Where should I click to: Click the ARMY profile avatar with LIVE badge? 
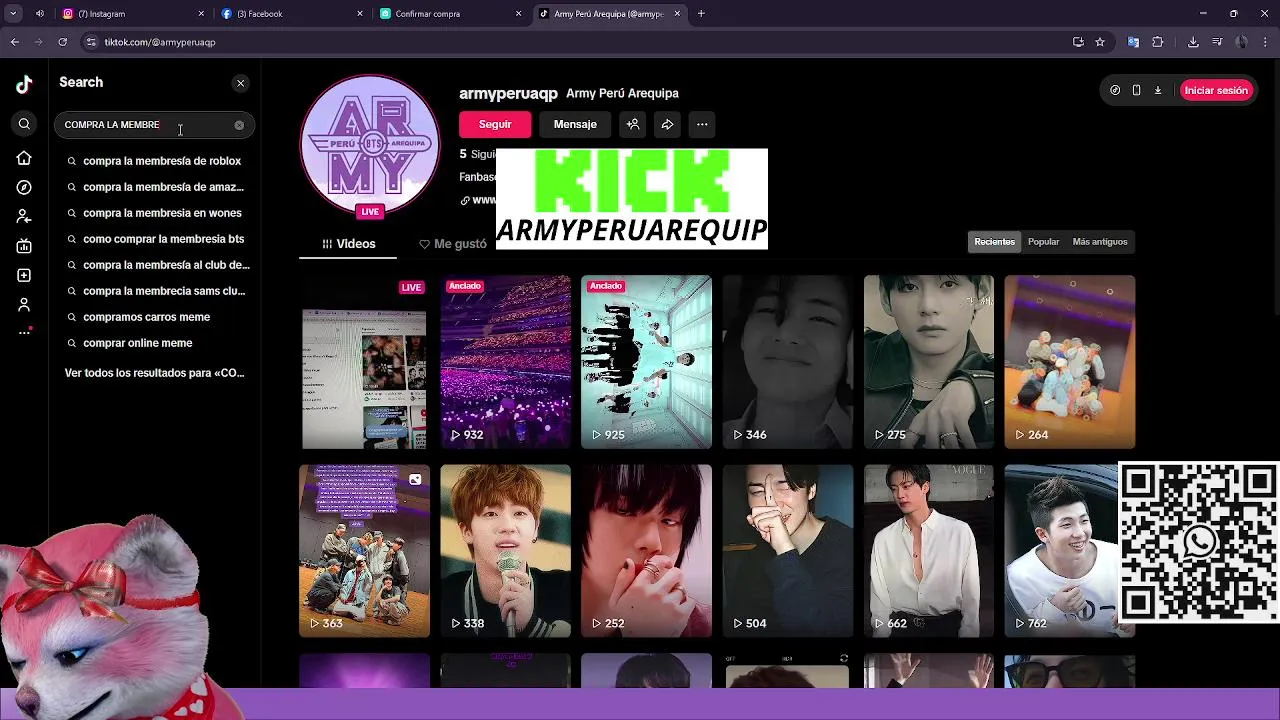click(x=370, y=145)
